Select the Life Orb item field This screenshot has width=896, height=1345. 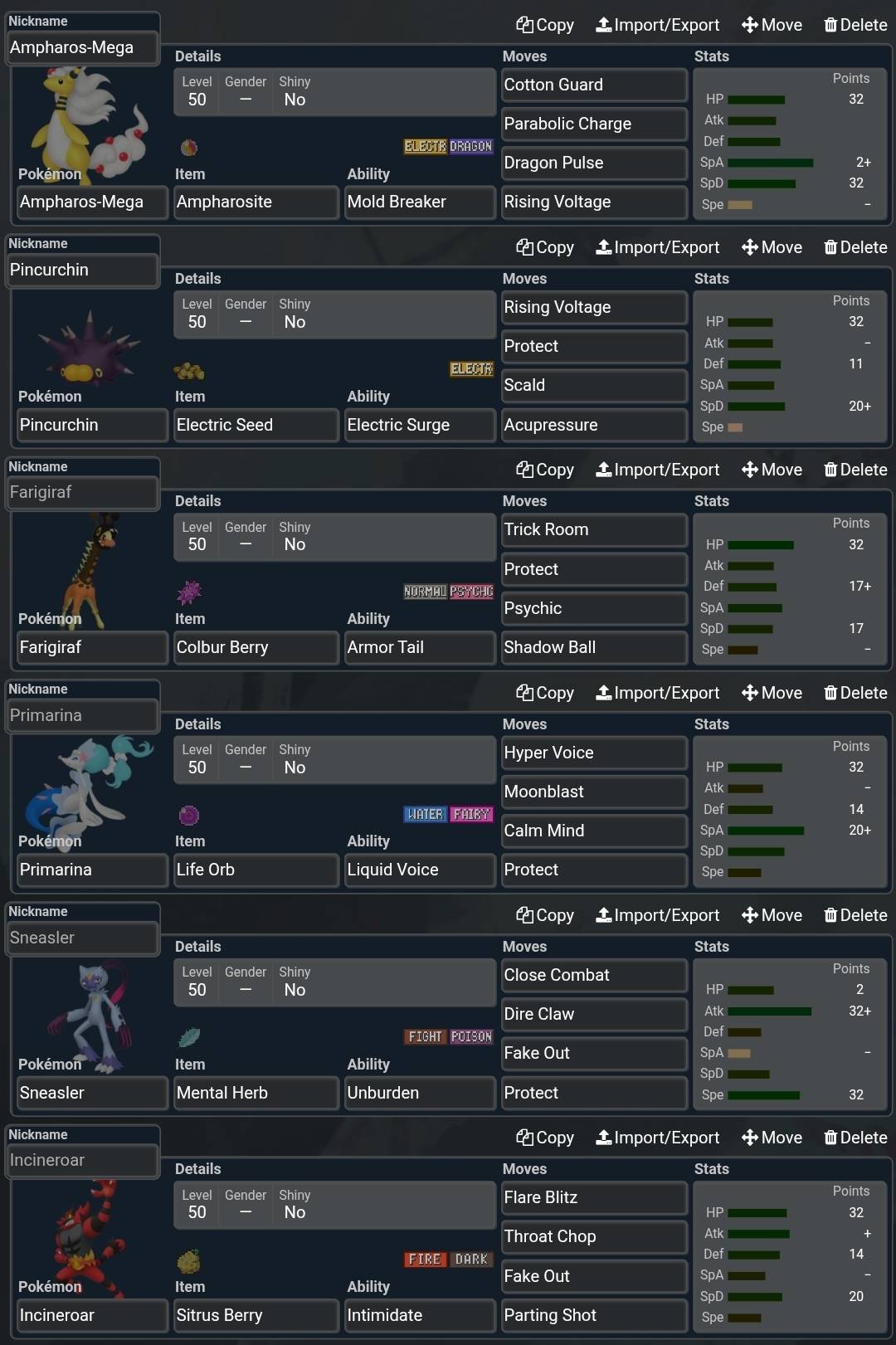tap(256, 870)
